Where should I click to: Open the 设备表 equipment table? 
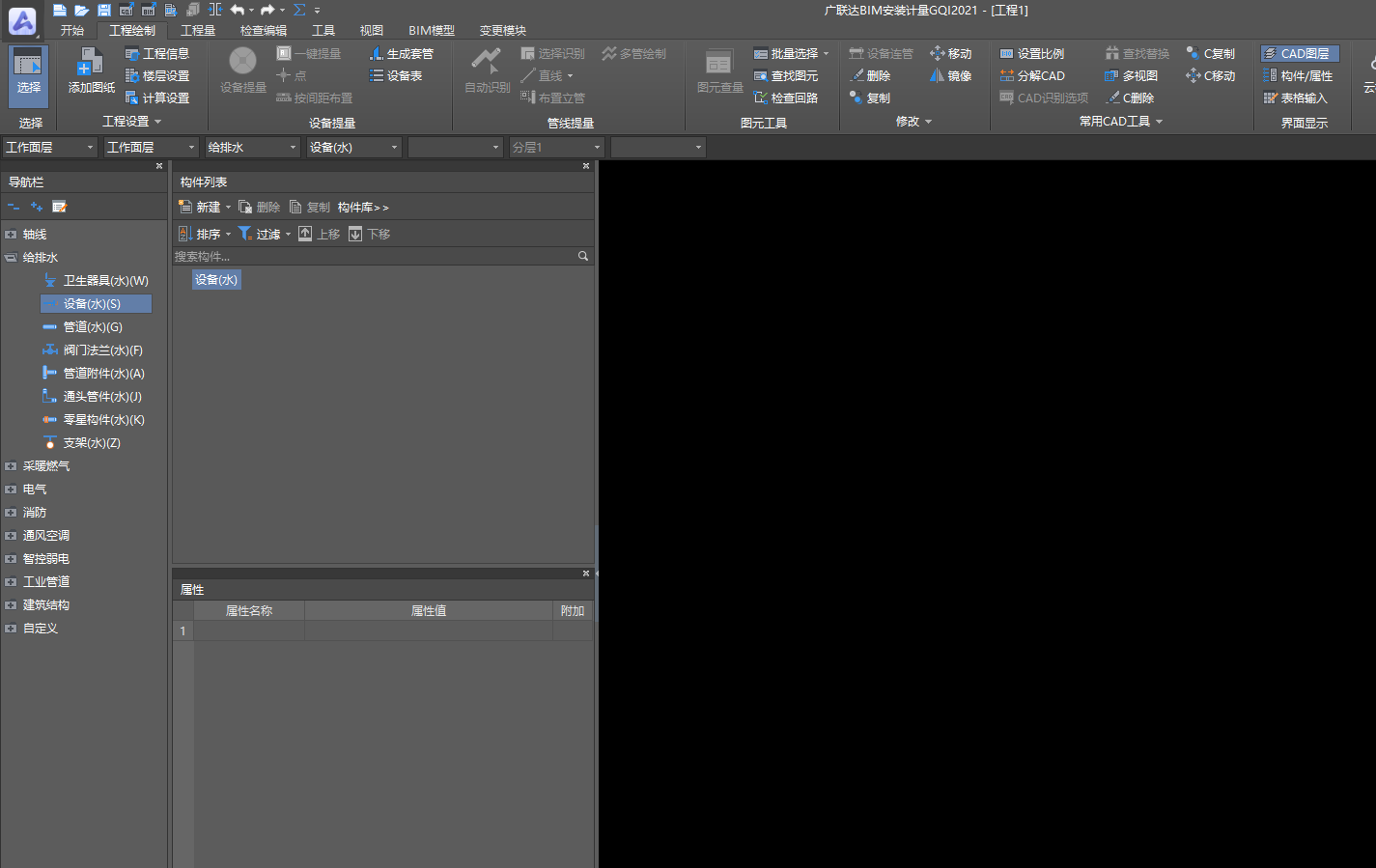point(396,76)
